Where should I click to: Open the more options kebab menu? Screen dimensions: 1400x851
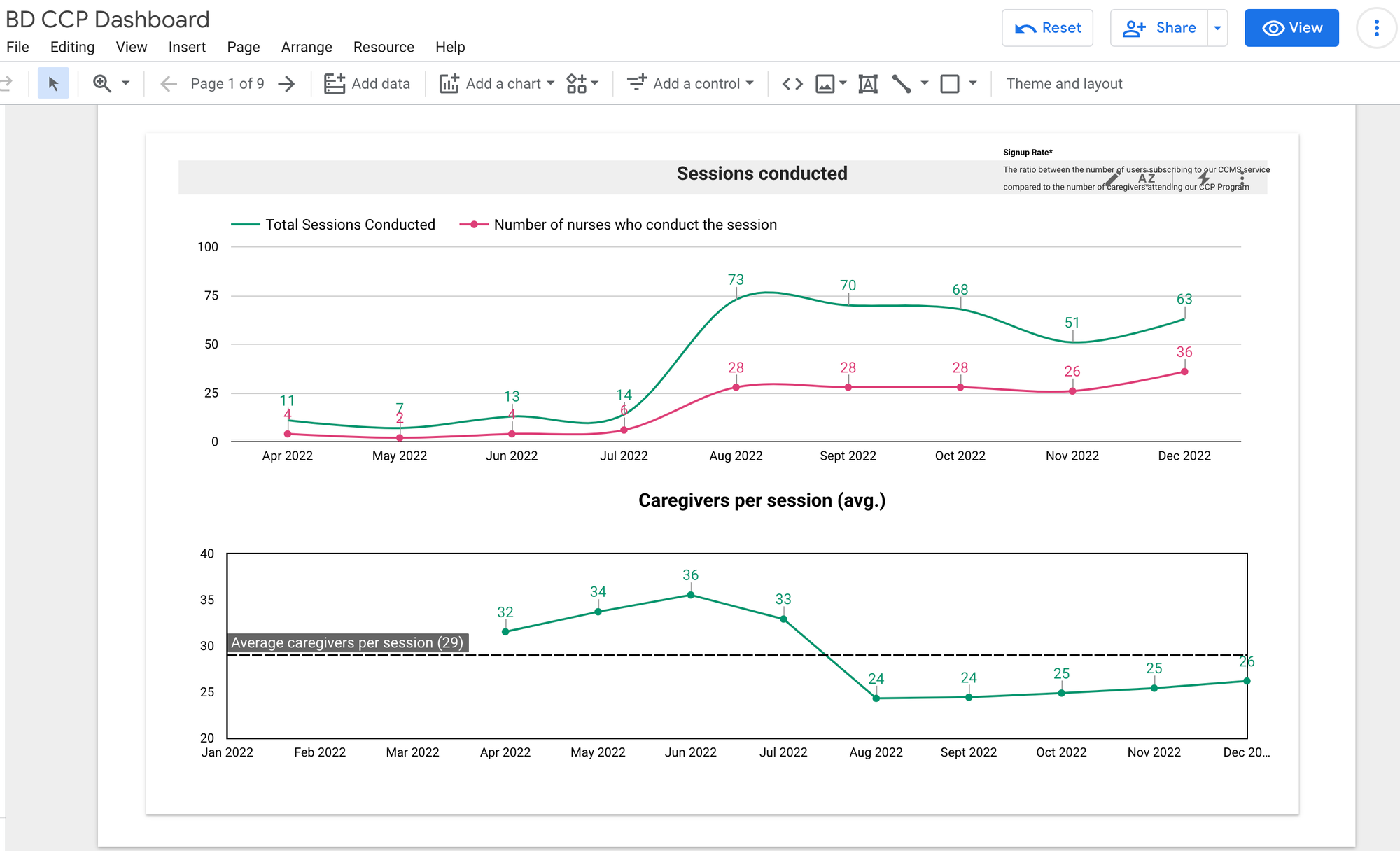tap(1376, 28)
